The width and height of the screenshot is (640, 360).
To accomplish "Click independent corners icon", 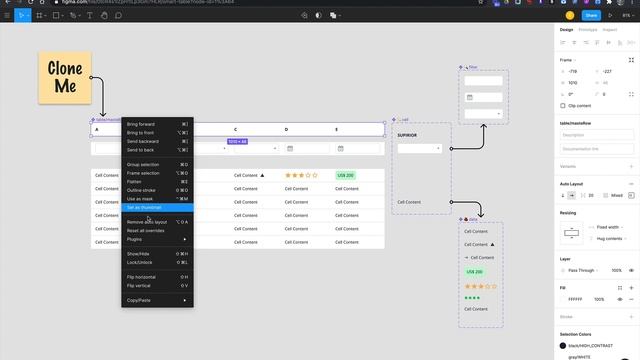I will coord(631,94).
